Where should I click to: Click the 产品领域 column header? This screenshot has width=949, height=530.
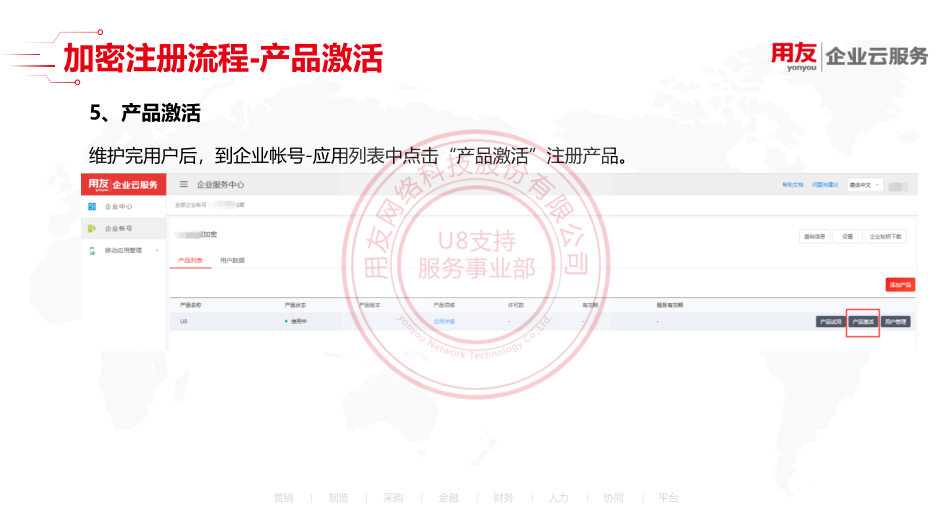pyautogui.click(x=444, y=306)
